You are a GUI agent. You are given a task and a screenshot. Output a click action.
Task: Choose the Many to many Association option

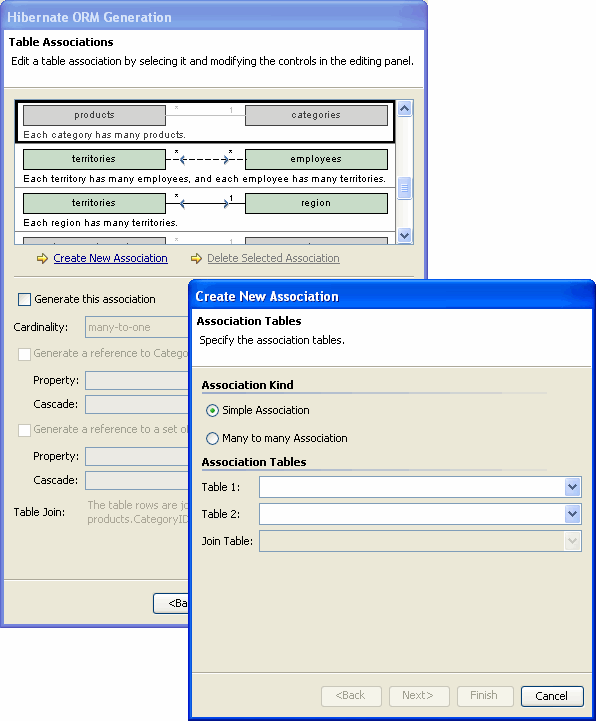pyautogui.click(x=212, y=438)
